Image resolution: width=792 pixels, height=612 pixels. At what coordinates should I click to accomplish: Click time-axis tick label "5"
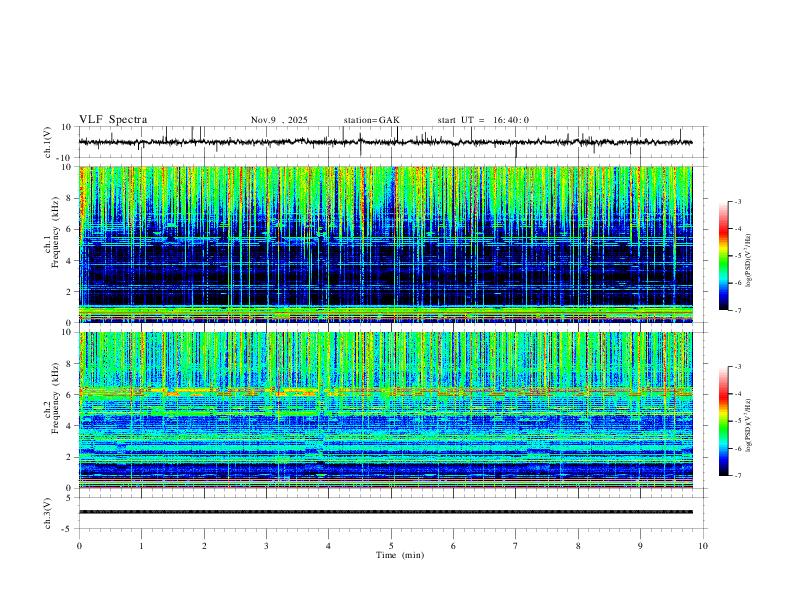391,546
